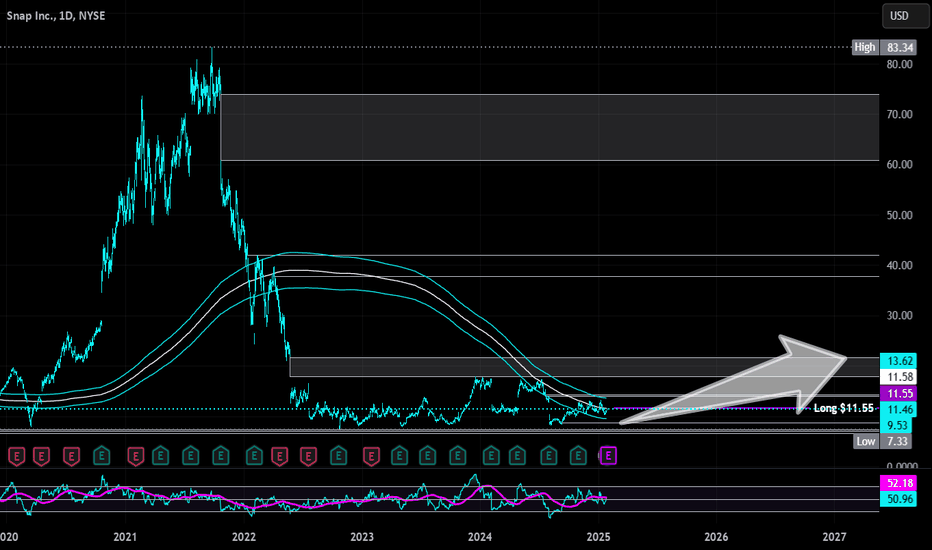Image resolution: width=932 pixels, height=550 pixels.
Task: Click the leftmost red earnings E marker
Action: click(x=16, y=457)
